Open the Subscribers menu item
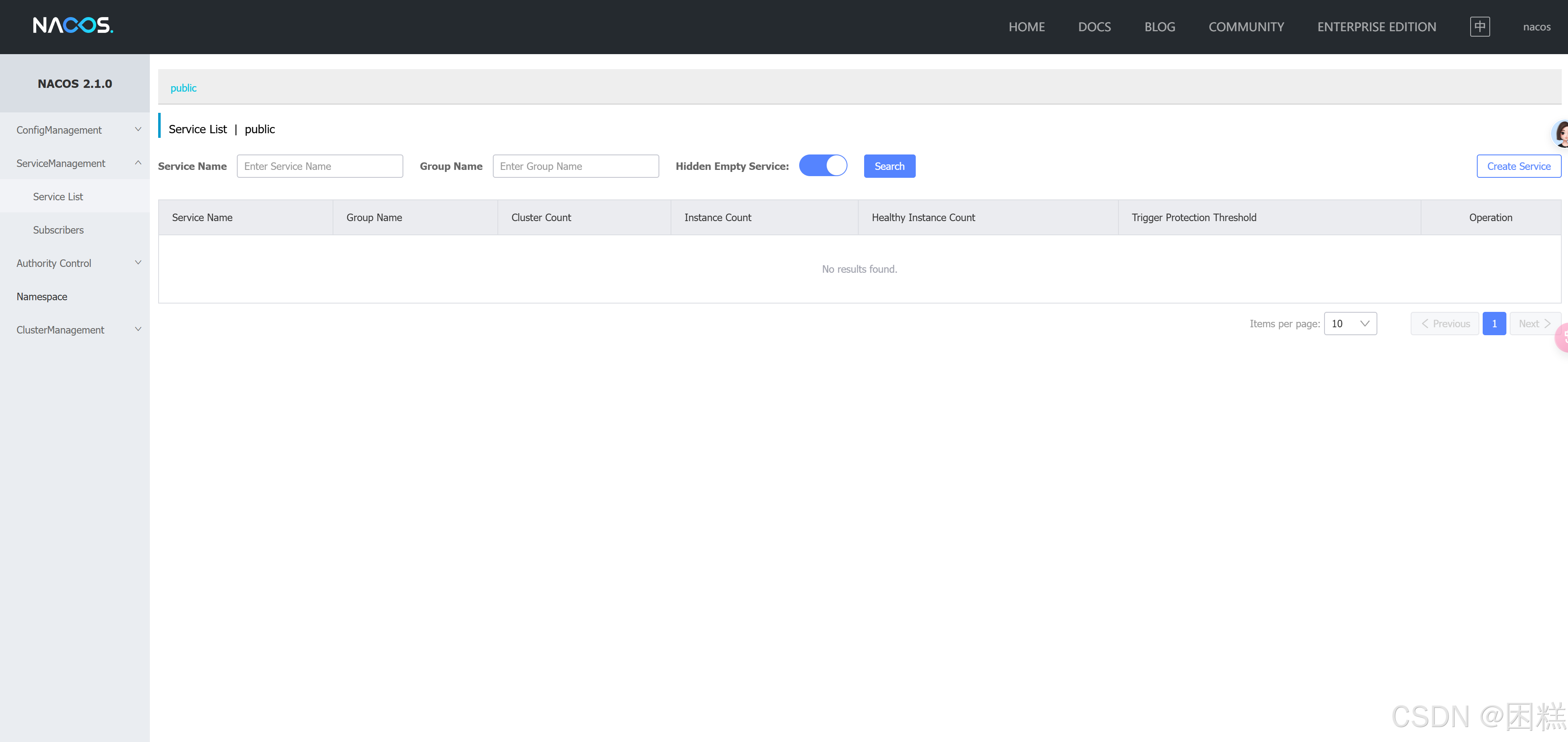 58,229
